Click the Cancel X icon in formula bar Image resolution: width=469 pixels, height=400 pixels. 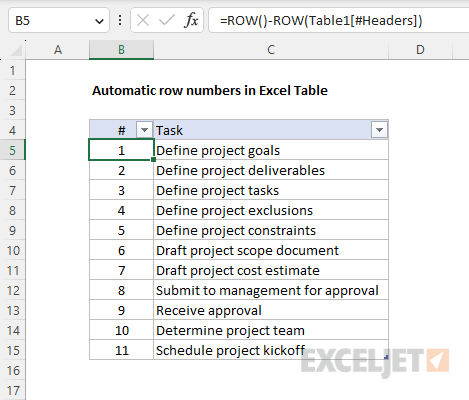[143, 21]
